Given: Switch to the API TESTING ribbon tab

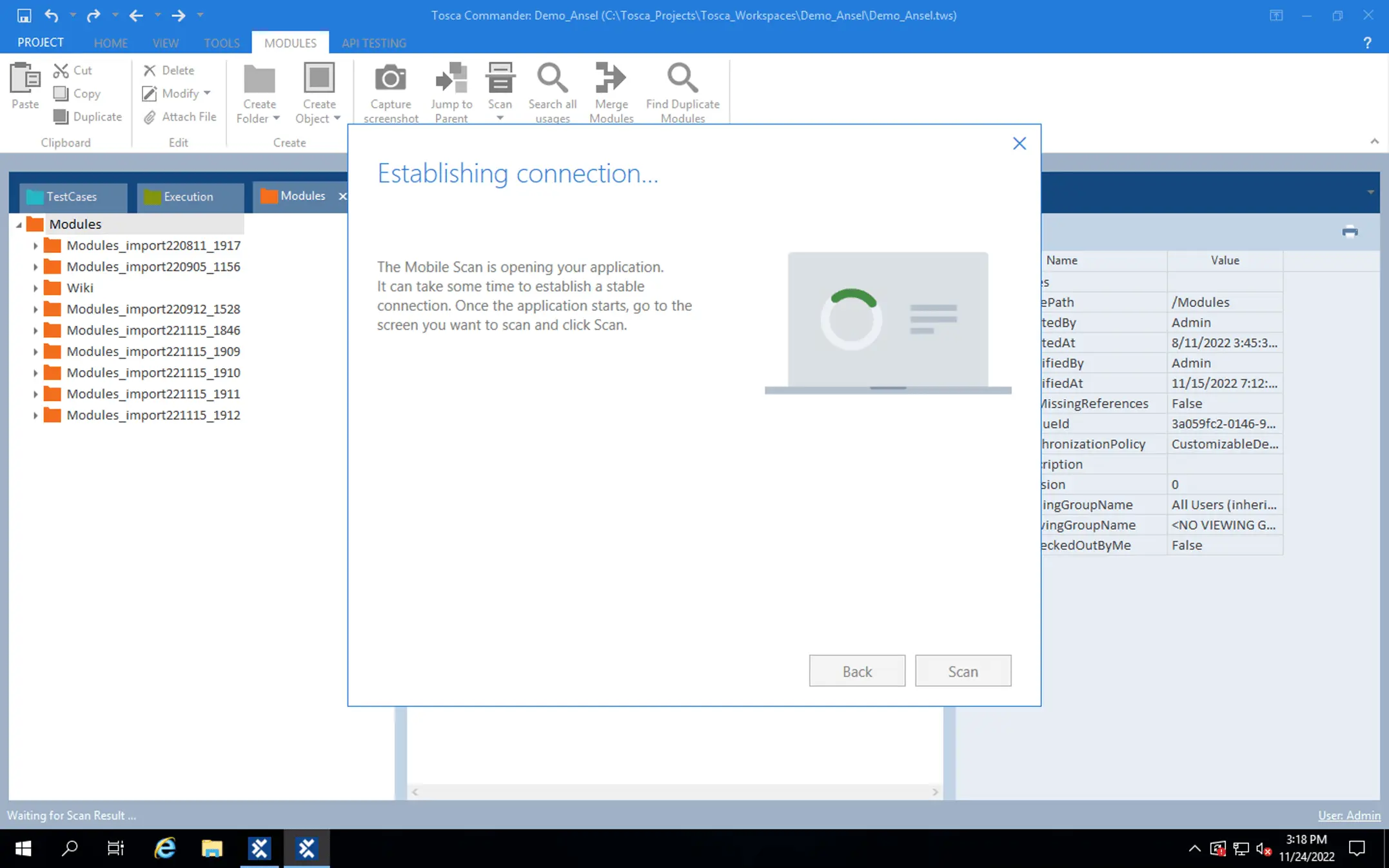Looking at the screenshot, I should point(373,43).
